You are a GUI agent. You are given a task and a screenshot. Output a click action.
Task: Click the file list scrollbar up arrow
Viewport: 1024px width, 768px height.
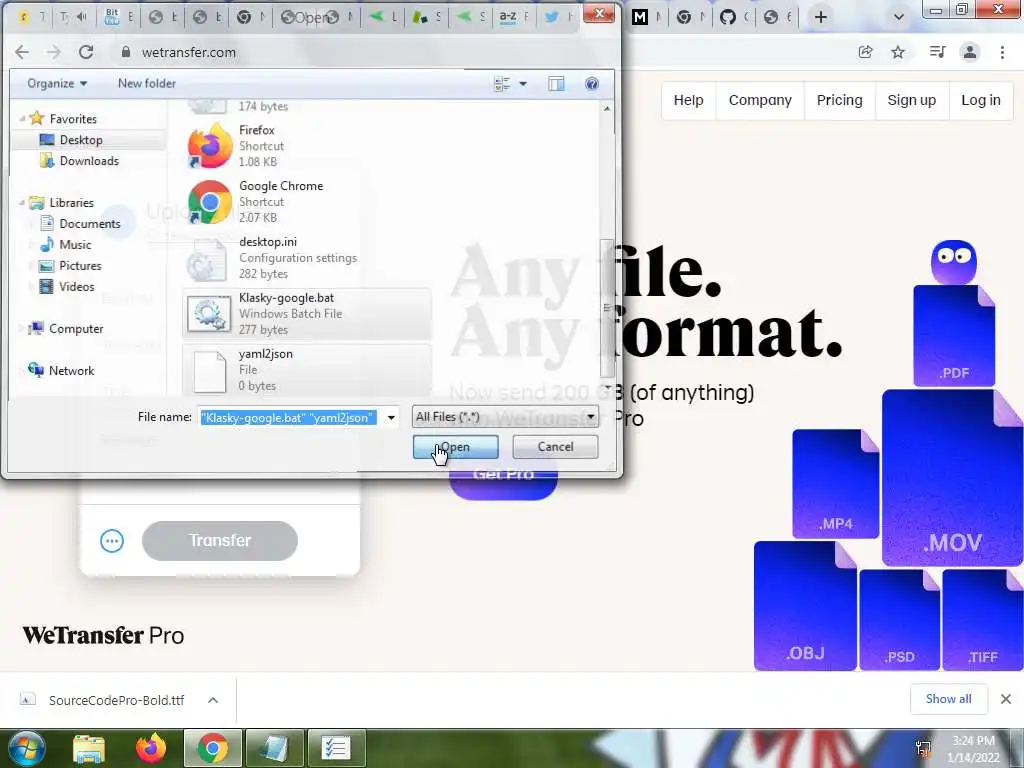607,108
